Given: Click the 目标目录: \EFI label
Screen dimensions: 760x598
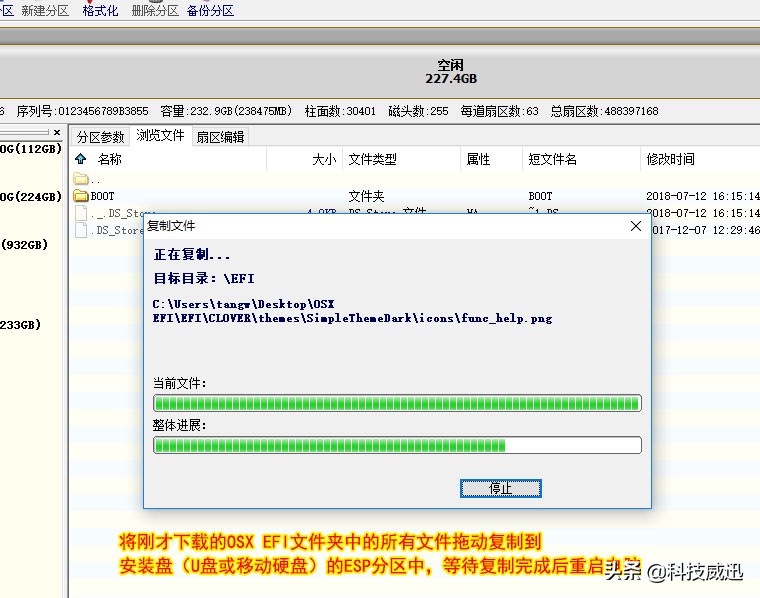Looking at the screenshot, I should click(x=204, y=278).
